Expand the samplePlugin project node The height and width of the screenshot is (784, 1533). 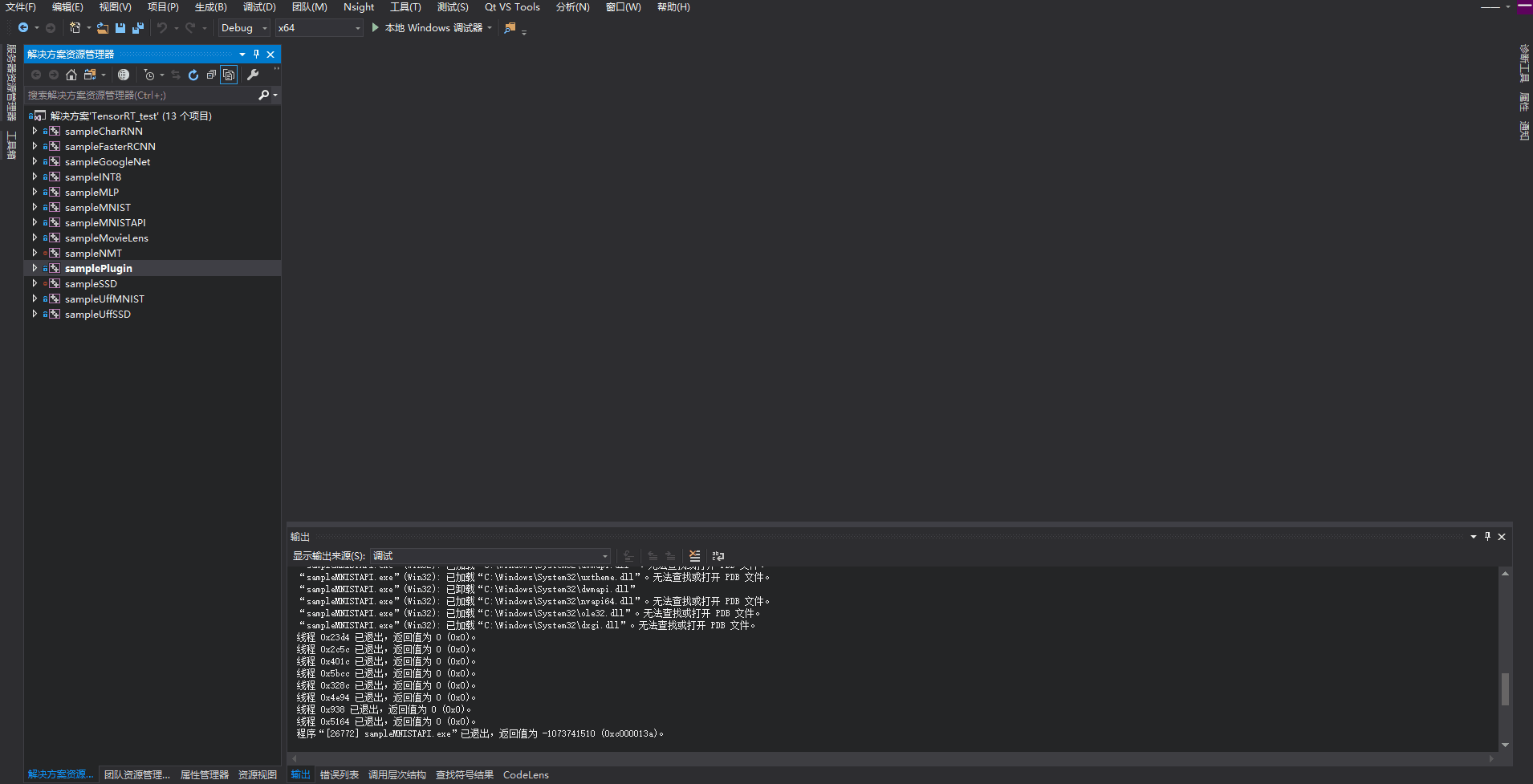(35, 268)
